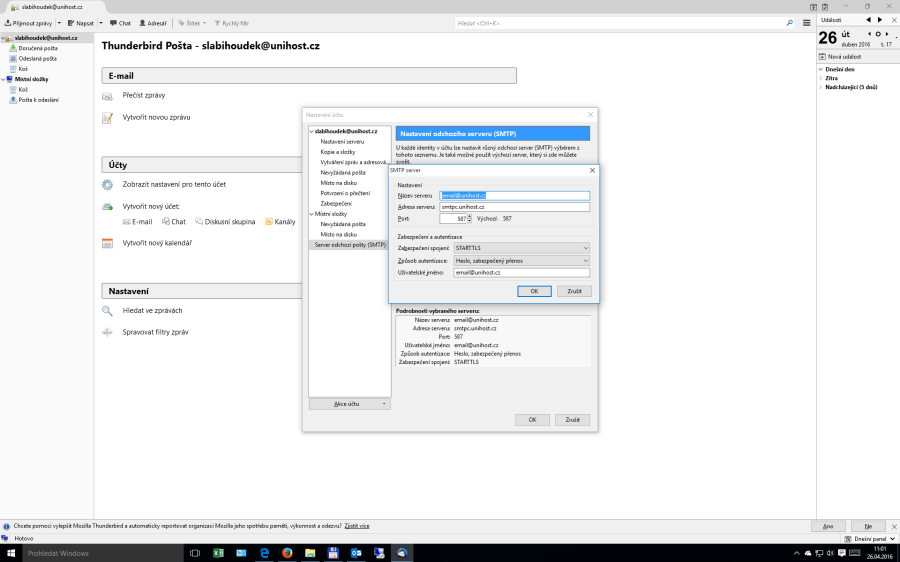The width and height of the screenshot is (900, 562).
Task: Close the Události today pane
Action: pyautogui.click(x=894, y=20)
